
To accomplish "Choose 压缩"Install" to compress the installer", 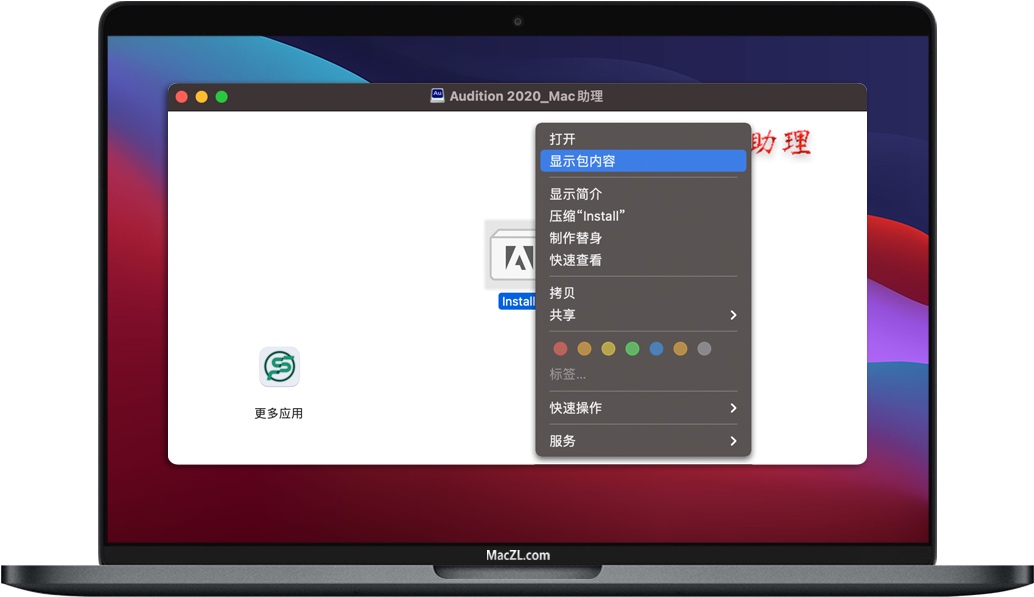I will point(588,216).
